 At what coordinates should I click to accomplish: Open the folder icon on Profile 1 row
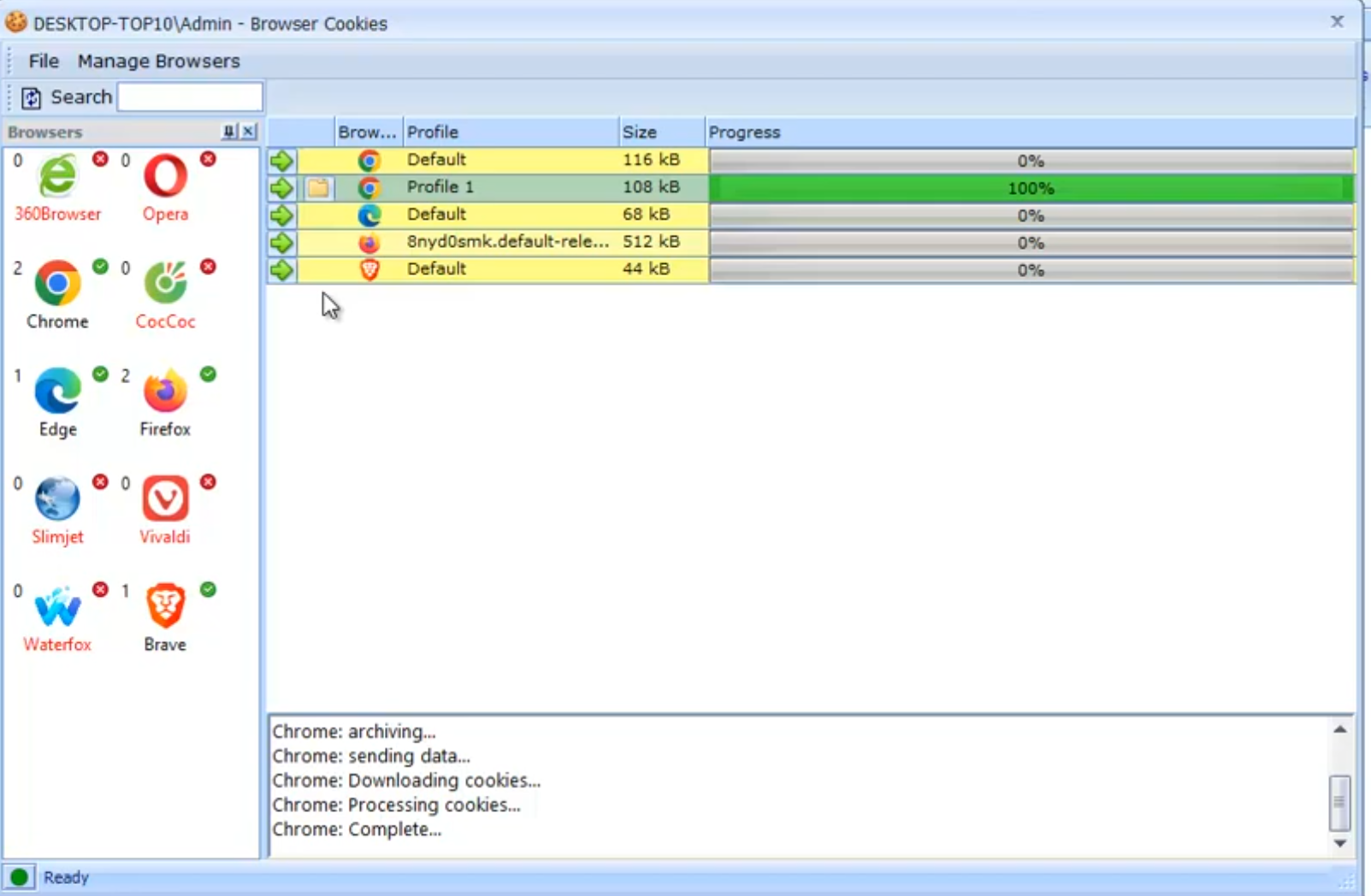(318, 188)
